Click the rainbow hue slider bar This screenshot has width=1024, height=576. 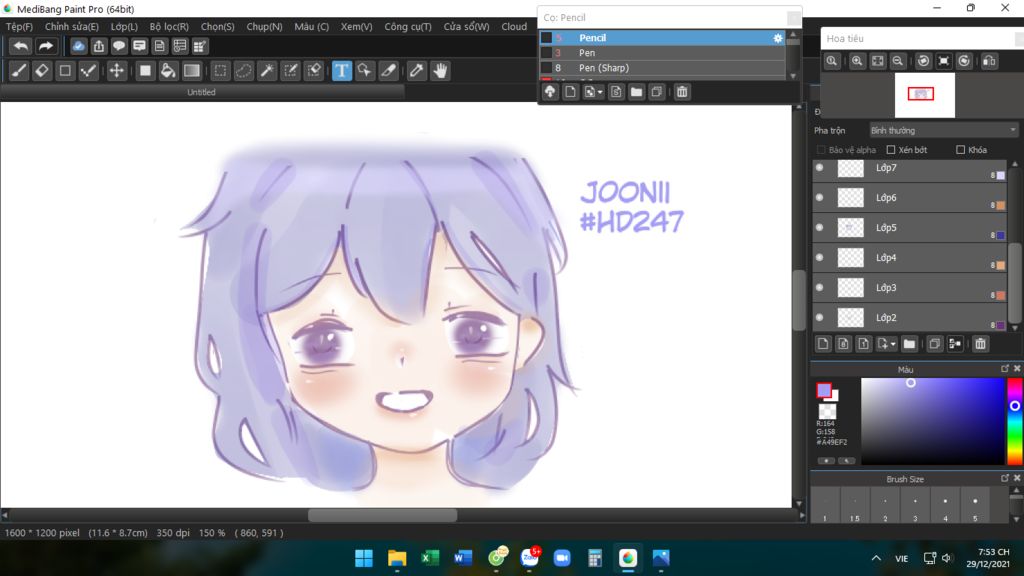1015,421
